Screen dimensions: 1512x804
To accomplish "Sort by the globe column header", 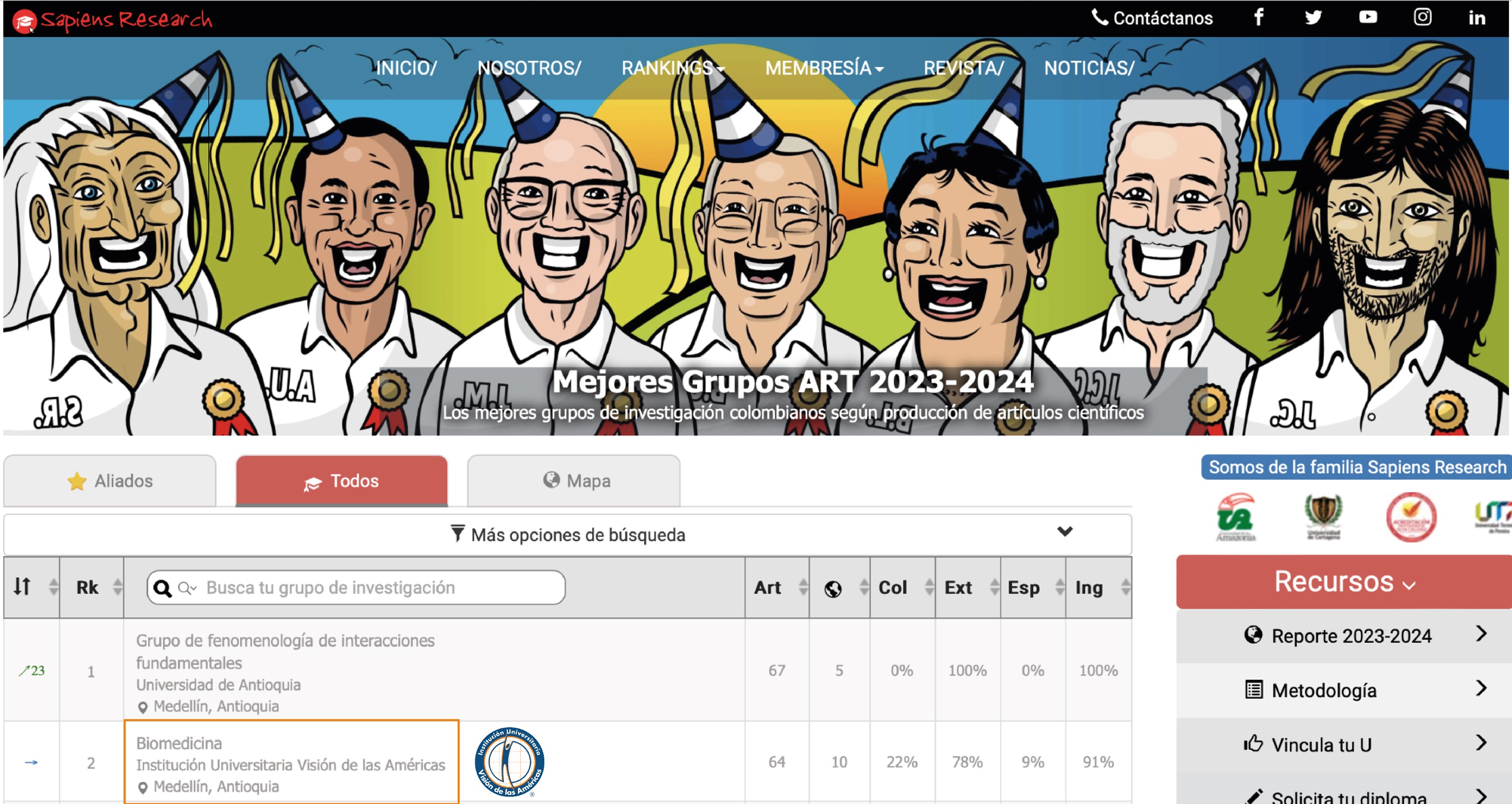I will tap(839, 587).
